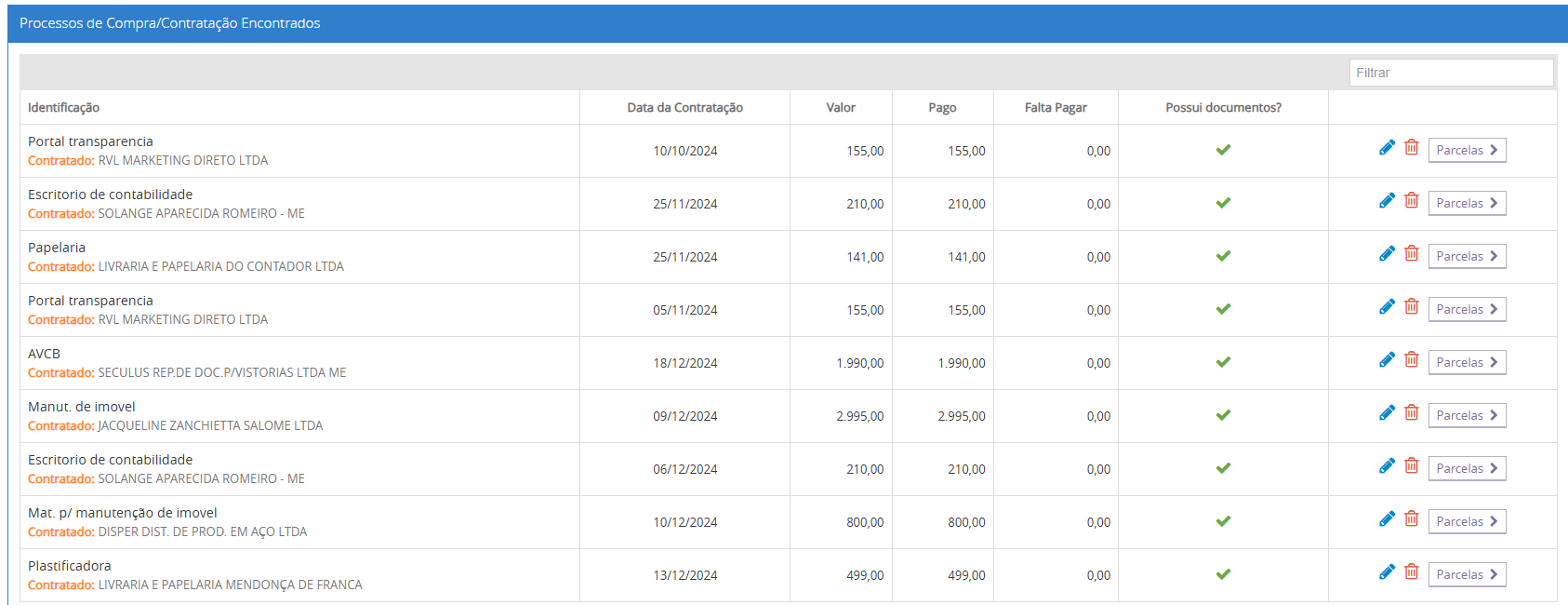
Task: Click into the Filtrar search field
Action: [1450, 73]
